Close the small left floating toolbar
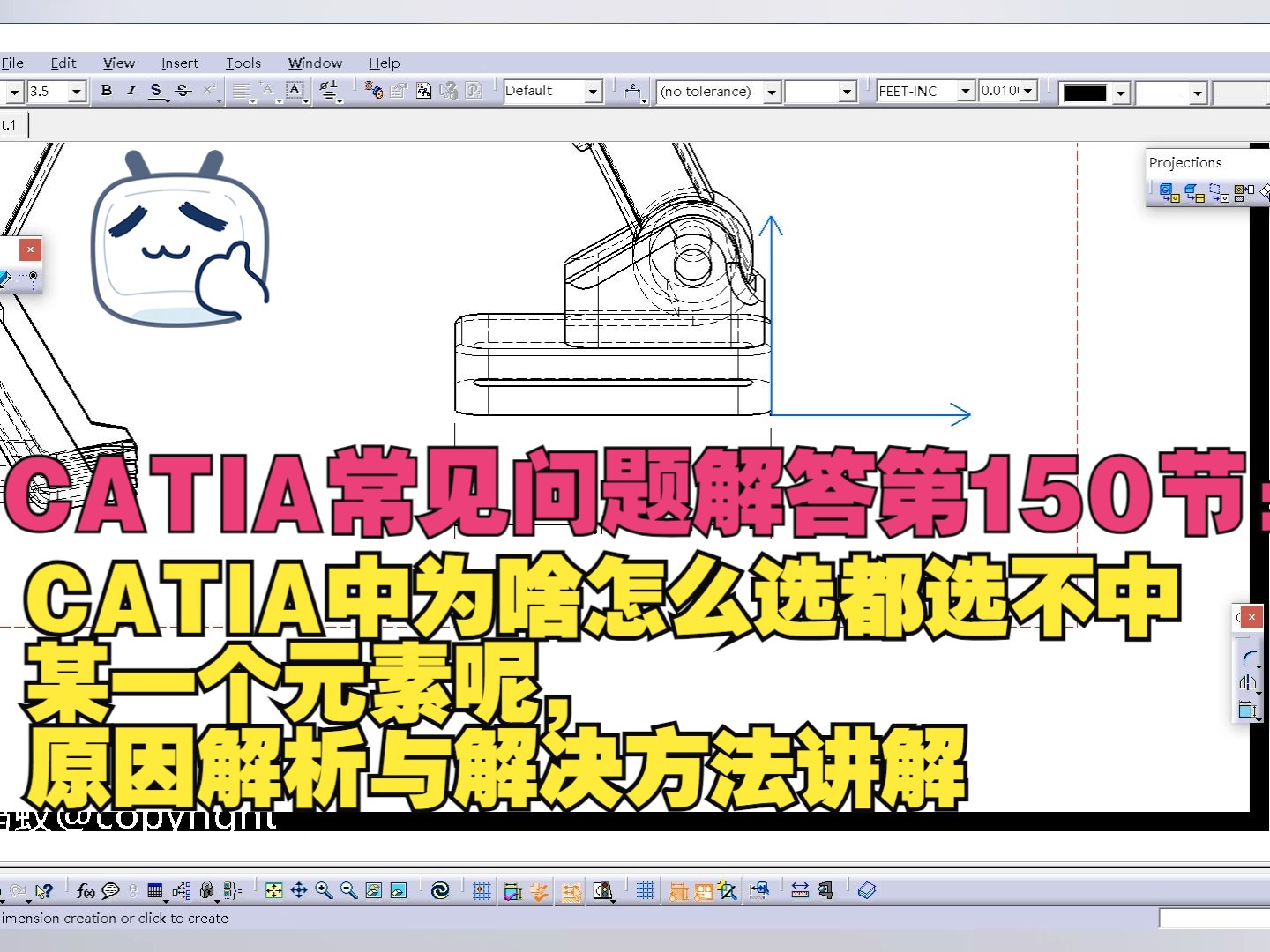This screenshot has height=952, width=1270. coord(30,249)
